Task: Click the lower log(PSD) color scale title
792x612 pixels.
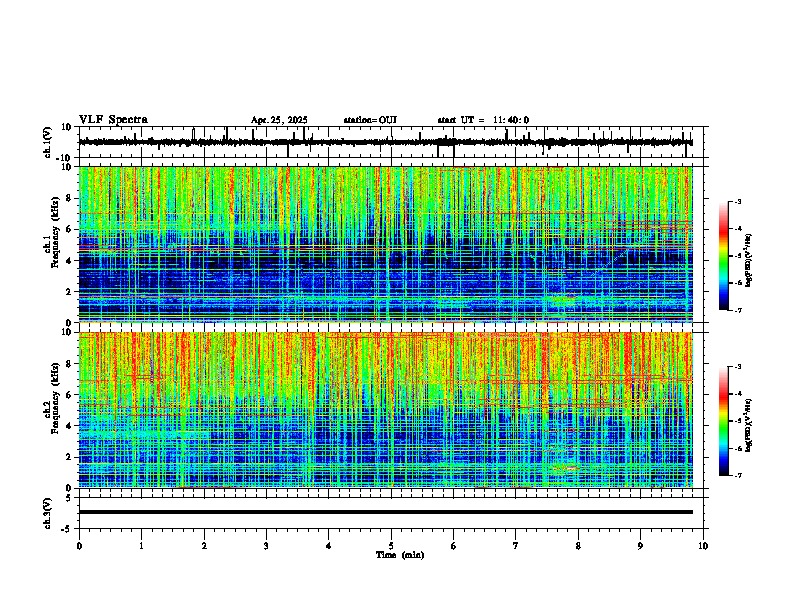Action: [748, 426]
